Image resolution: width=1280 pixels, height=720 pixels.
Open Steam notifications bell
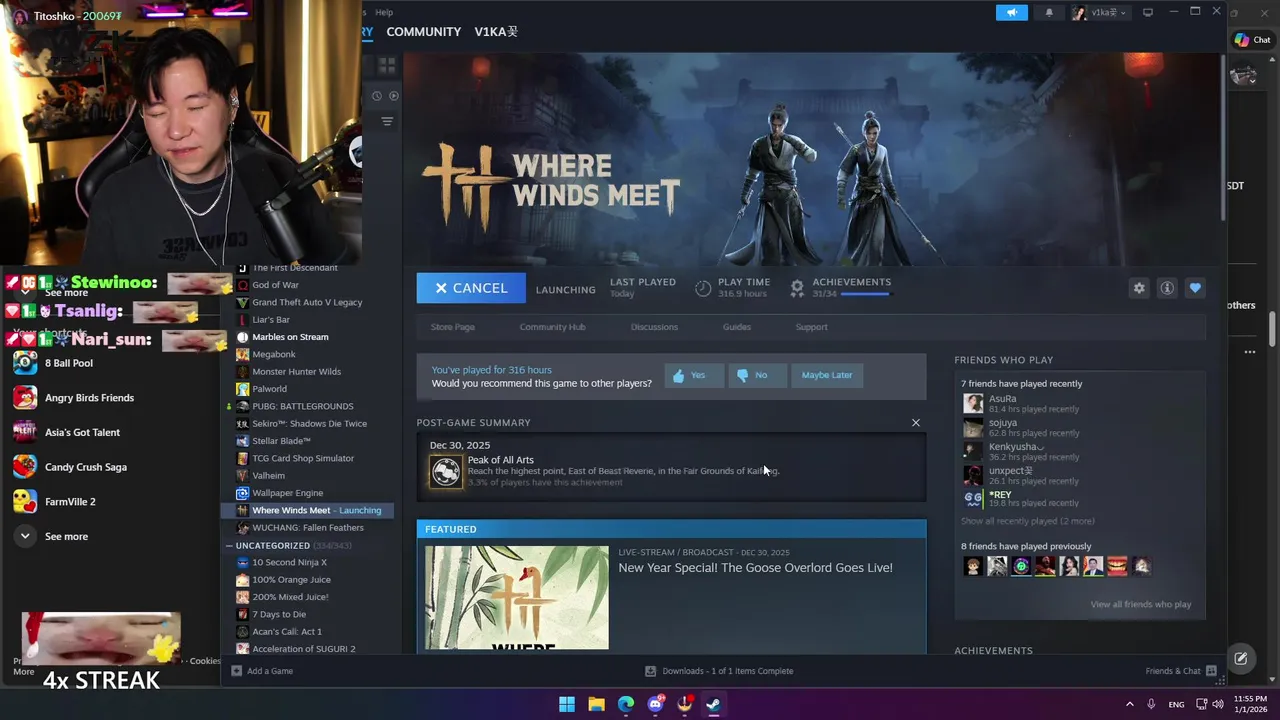pos(1049,12)
